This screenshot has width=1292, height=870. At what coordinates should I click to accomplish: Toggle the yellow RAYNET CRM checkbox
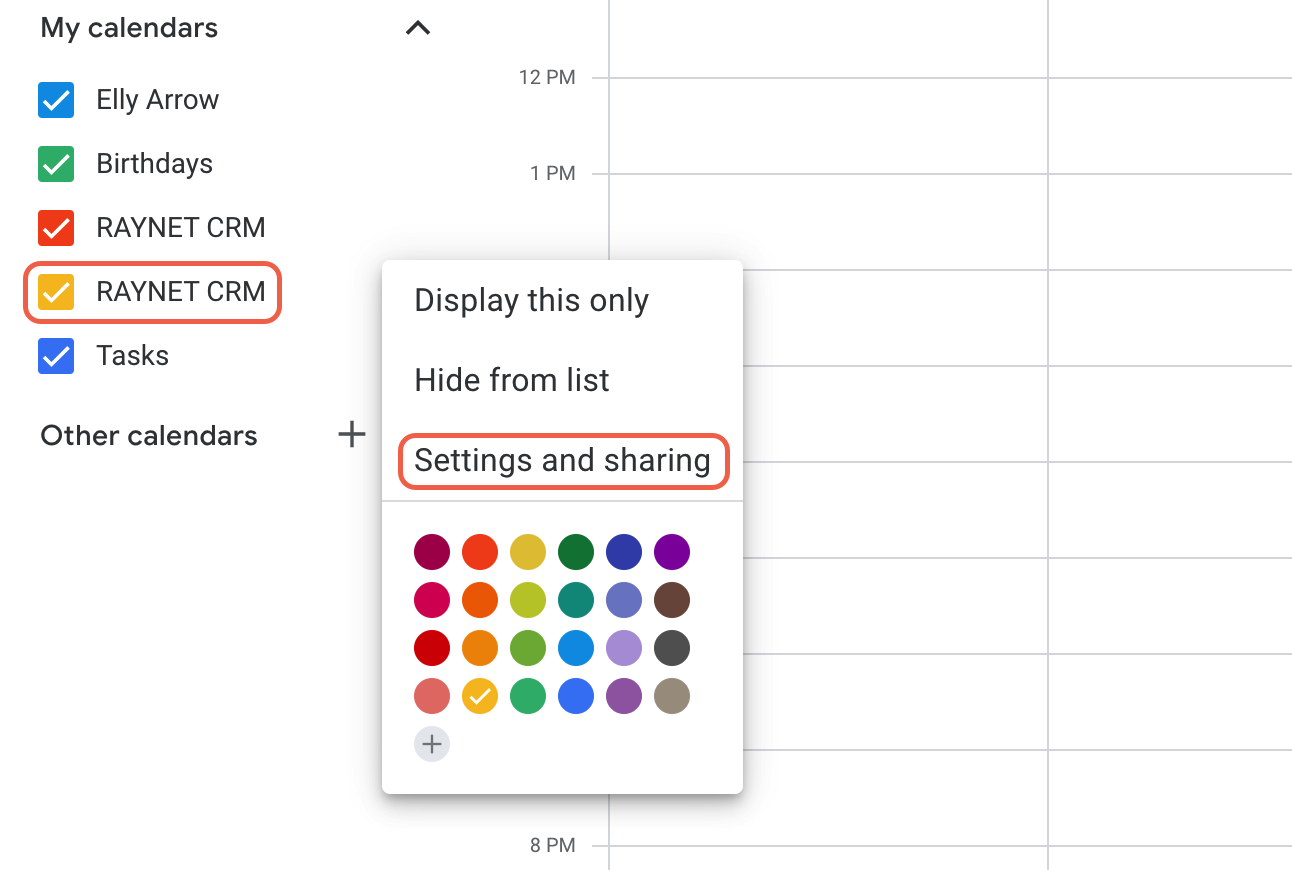coord(56,292)
